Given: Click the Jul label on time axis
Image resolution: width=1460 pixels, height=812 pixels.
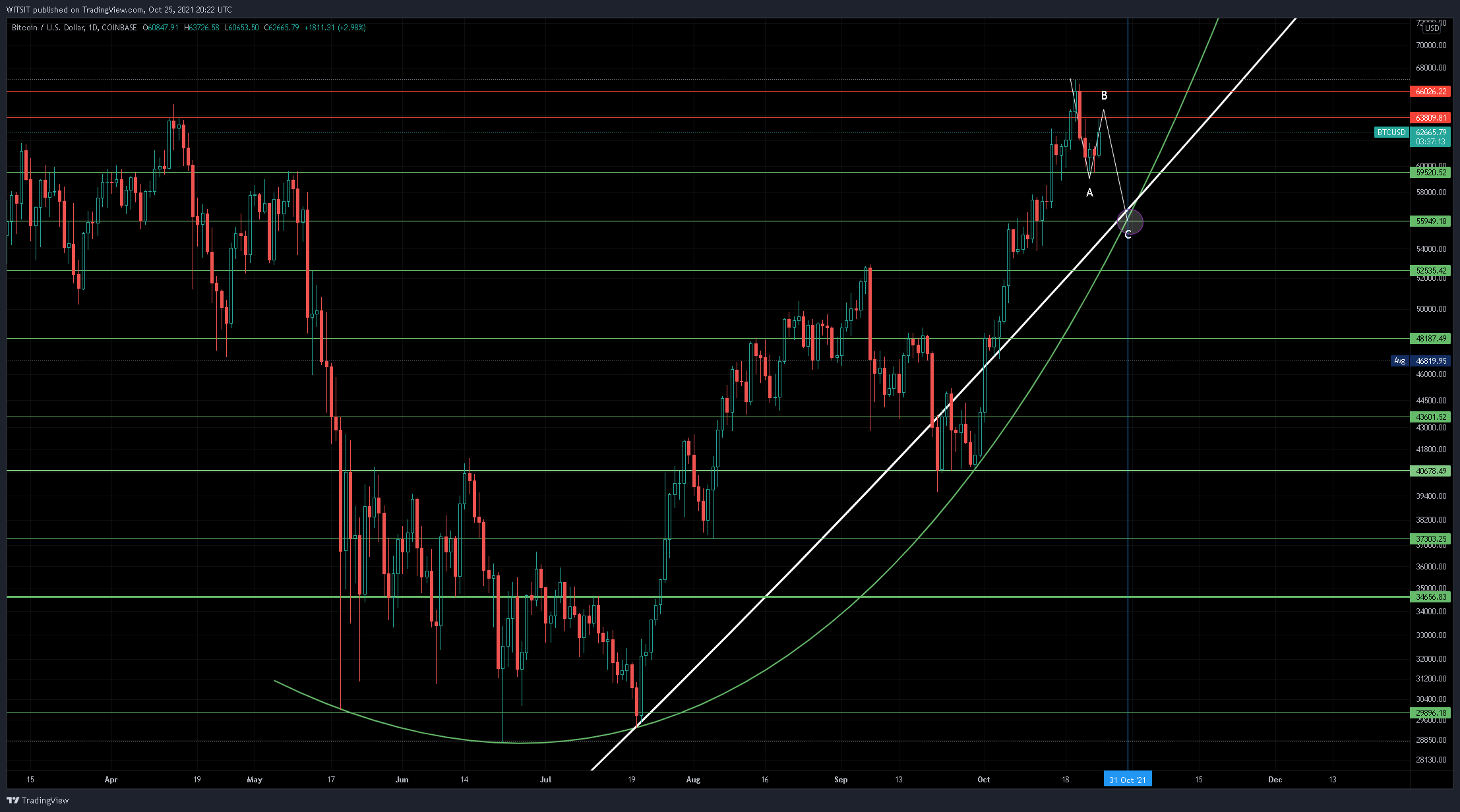Looking at the screenshot, I should pos(545,780).
